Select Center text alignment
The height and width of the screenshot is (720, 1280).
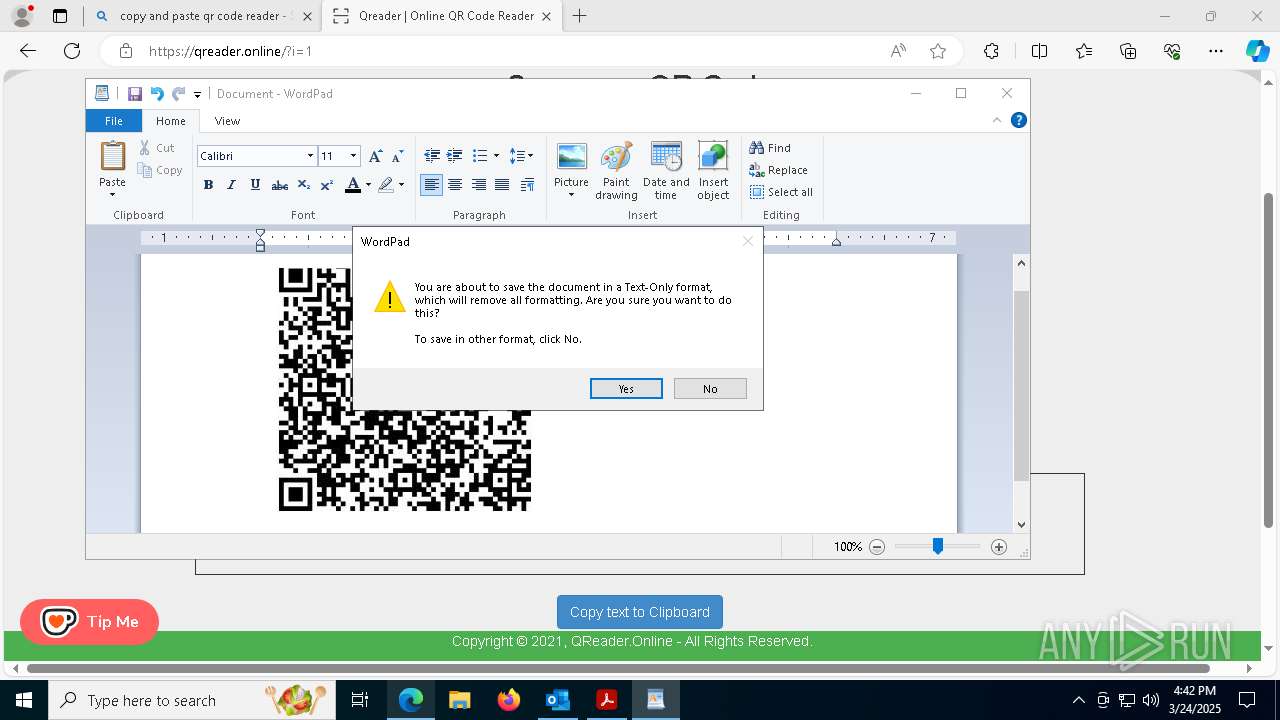[455, 185]
